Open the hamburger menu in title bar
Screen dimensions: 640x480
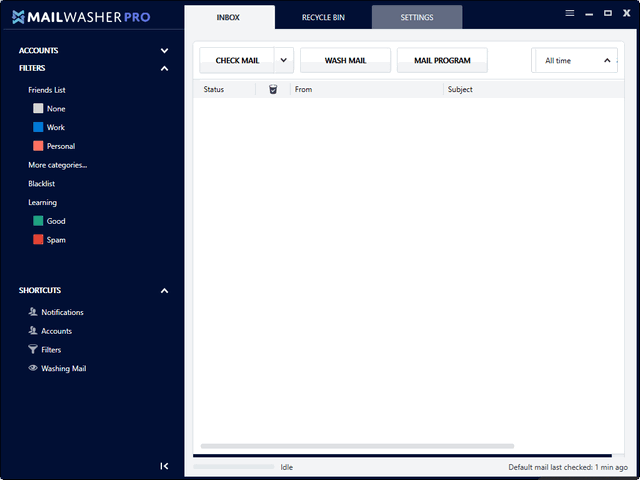pos(570,13)
